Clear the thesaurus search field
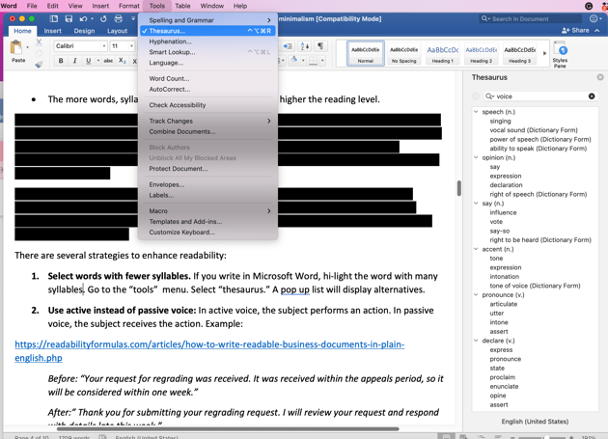This screenshot has height=439, width=608. tap(591, 96)
